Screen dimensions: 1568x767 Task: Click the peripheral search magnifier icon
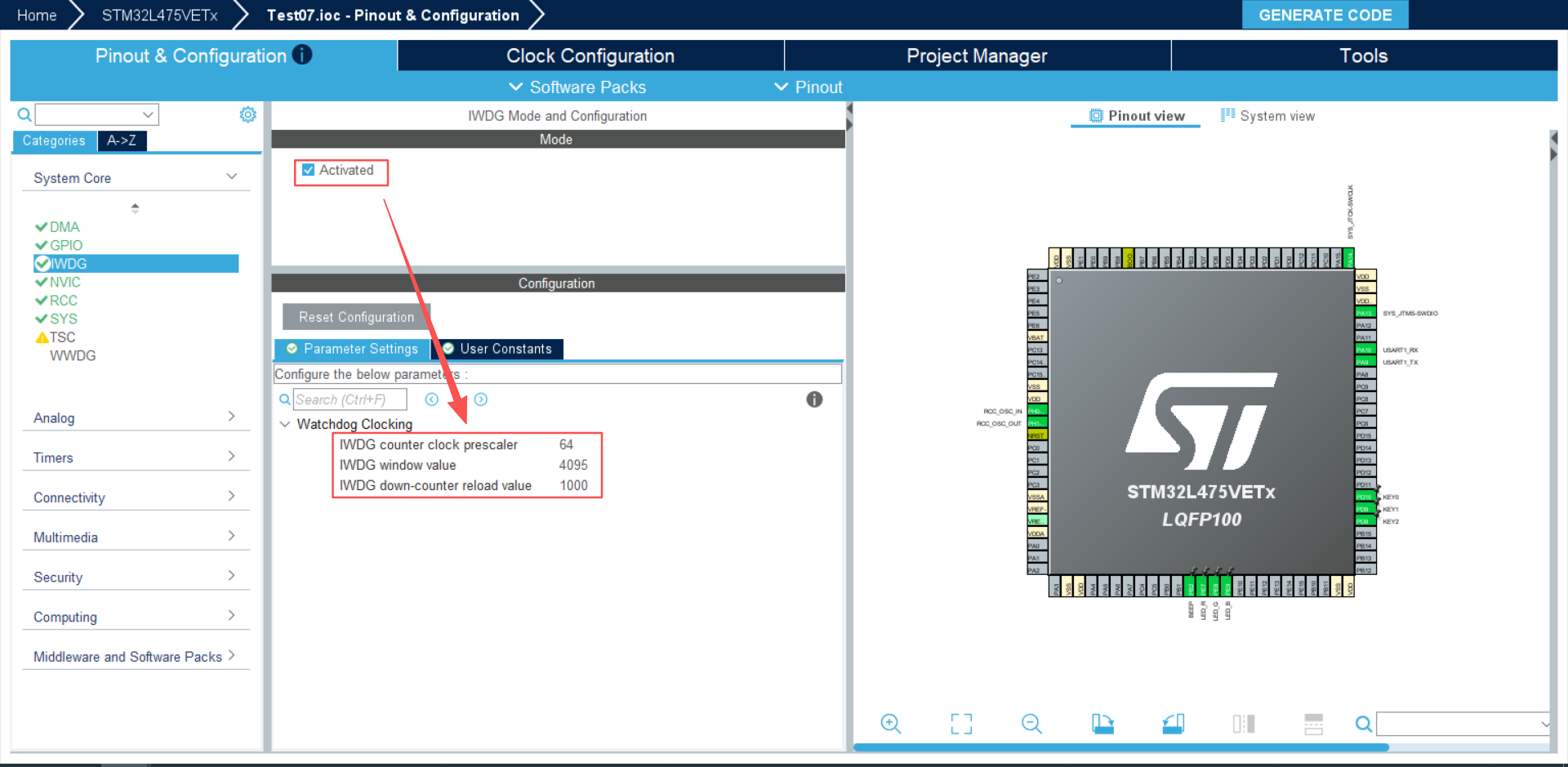tap(24, 114)
